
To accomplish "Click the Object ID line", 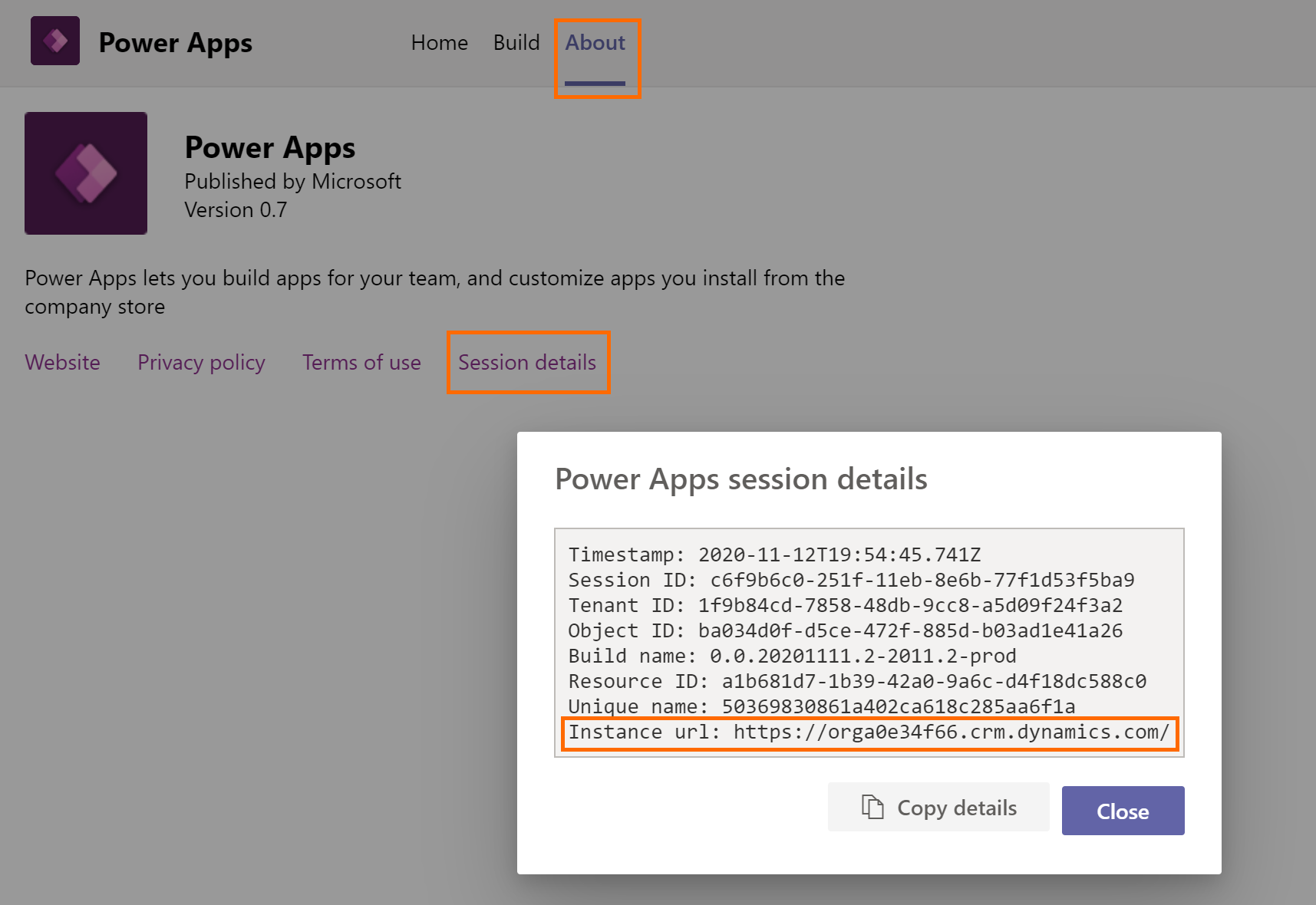I will tap(845, 630).
